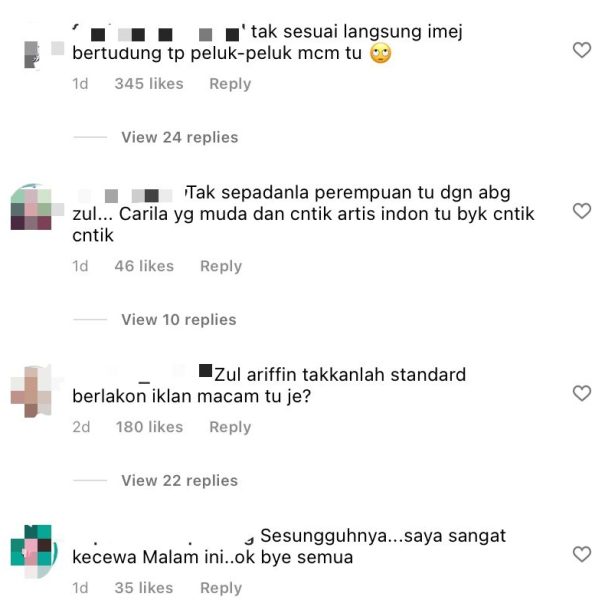Screen dimensions: 605x600
Task: Like the 'Zul ariffin takkanlah standard' comment
Action: coord(581,394)
